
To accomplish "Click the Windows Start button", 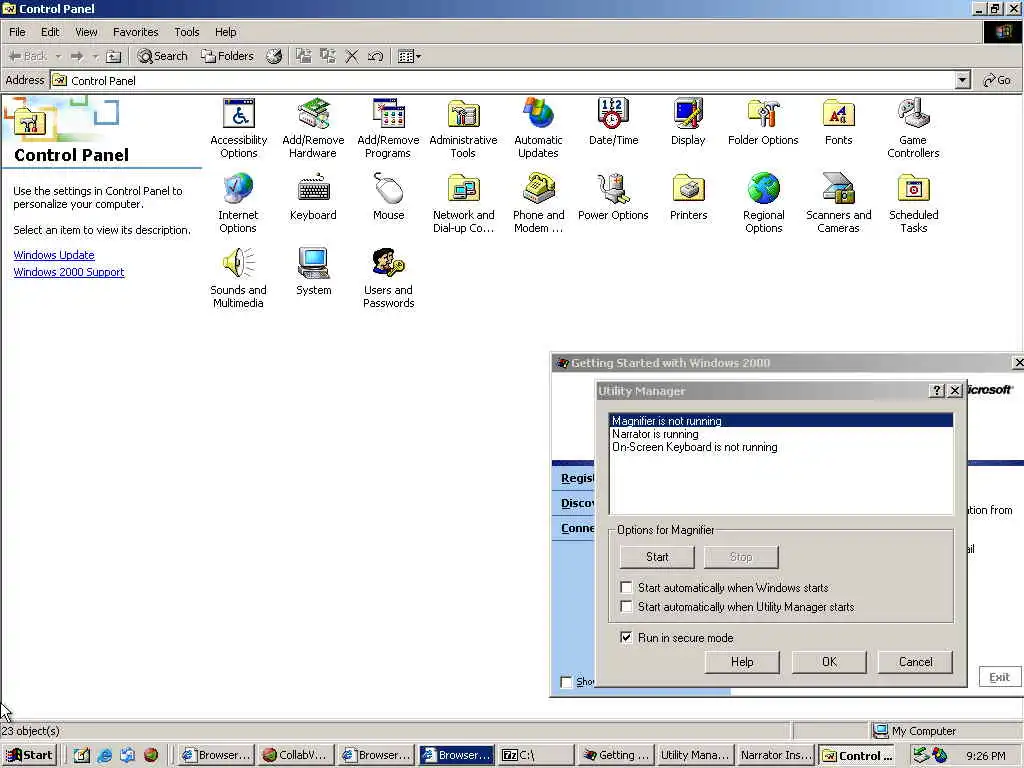I will pos(30,755).
